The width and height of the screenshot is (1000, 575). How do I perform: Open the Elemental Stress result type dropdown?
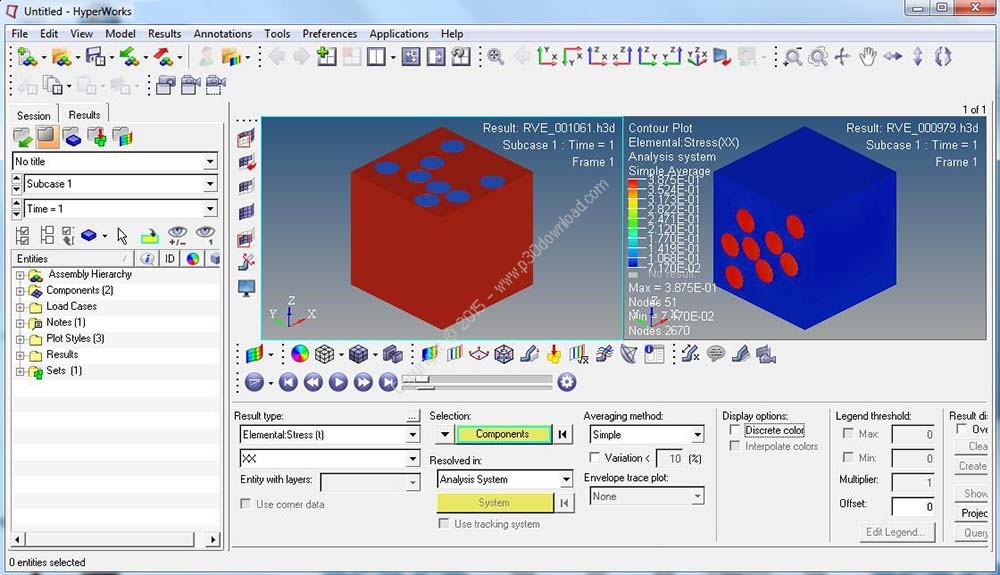(x=413, y=435)
